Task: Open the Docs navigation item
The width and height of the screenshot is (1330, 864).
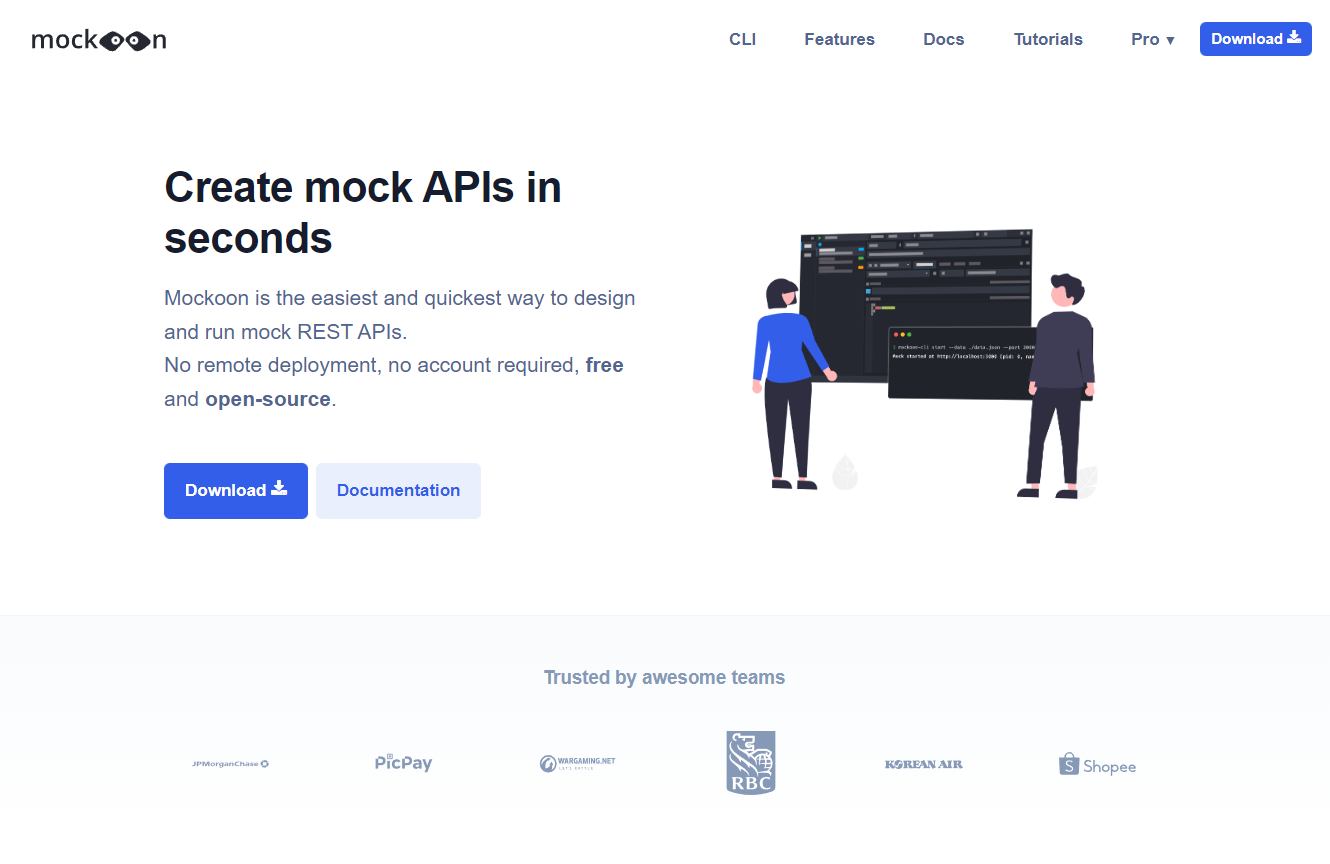Action: click(x=944, y=39)
